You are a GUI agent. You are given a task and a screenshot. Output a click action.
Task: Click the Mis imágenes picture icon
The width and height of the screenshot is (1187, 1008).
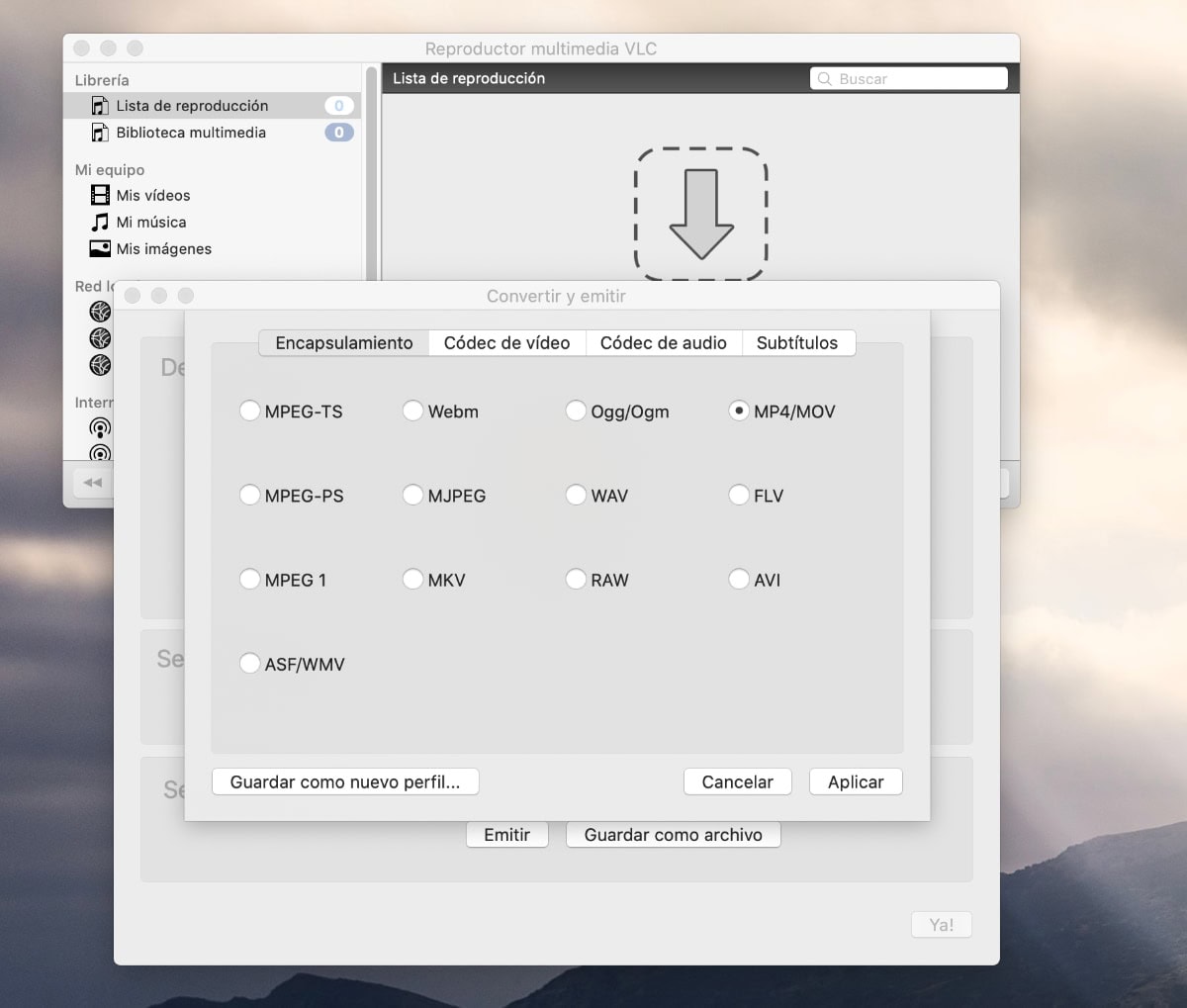click(100, 248)
